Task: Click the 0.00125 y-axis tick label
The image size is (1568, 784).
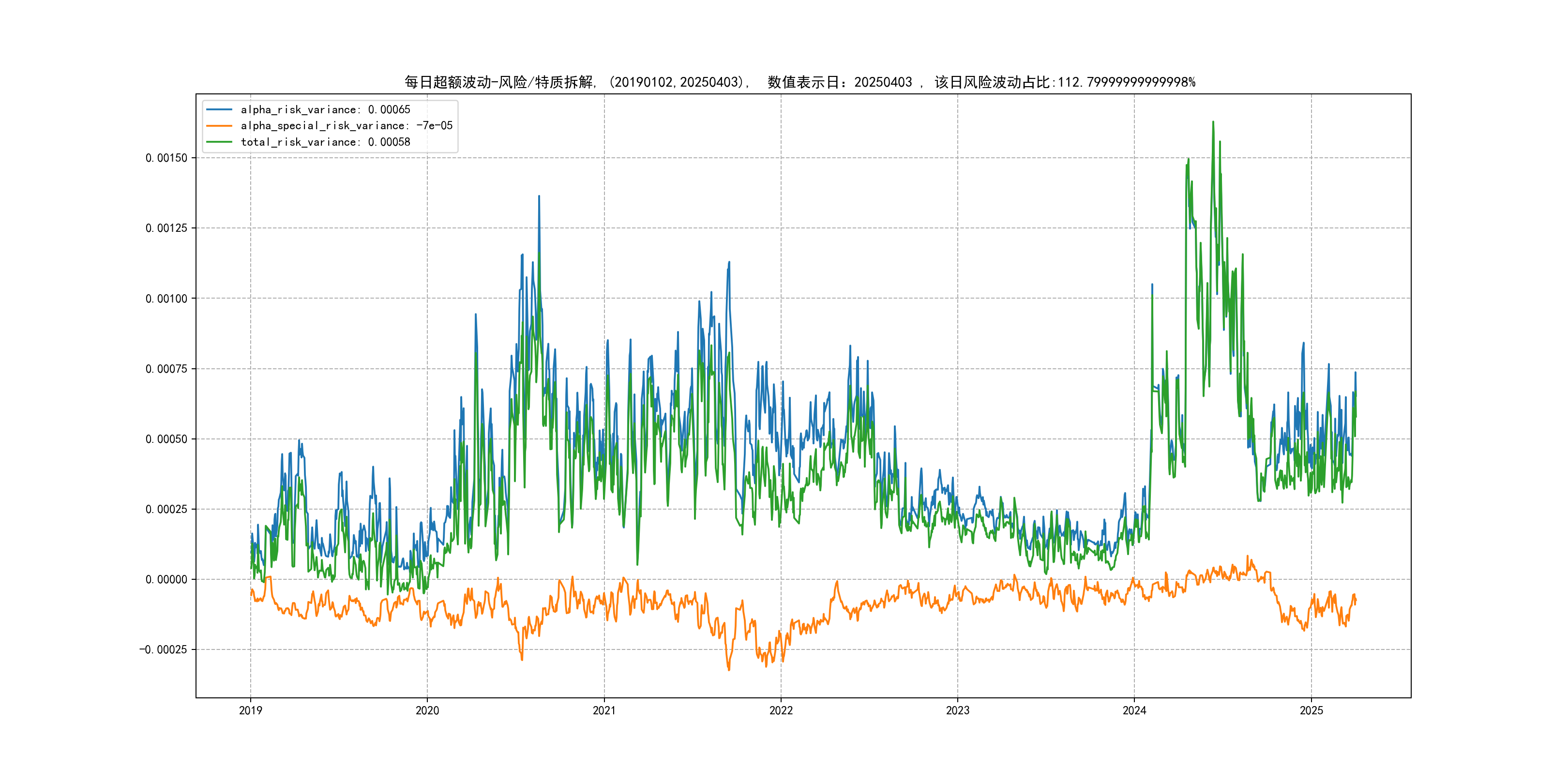Action: pos(166,228)
